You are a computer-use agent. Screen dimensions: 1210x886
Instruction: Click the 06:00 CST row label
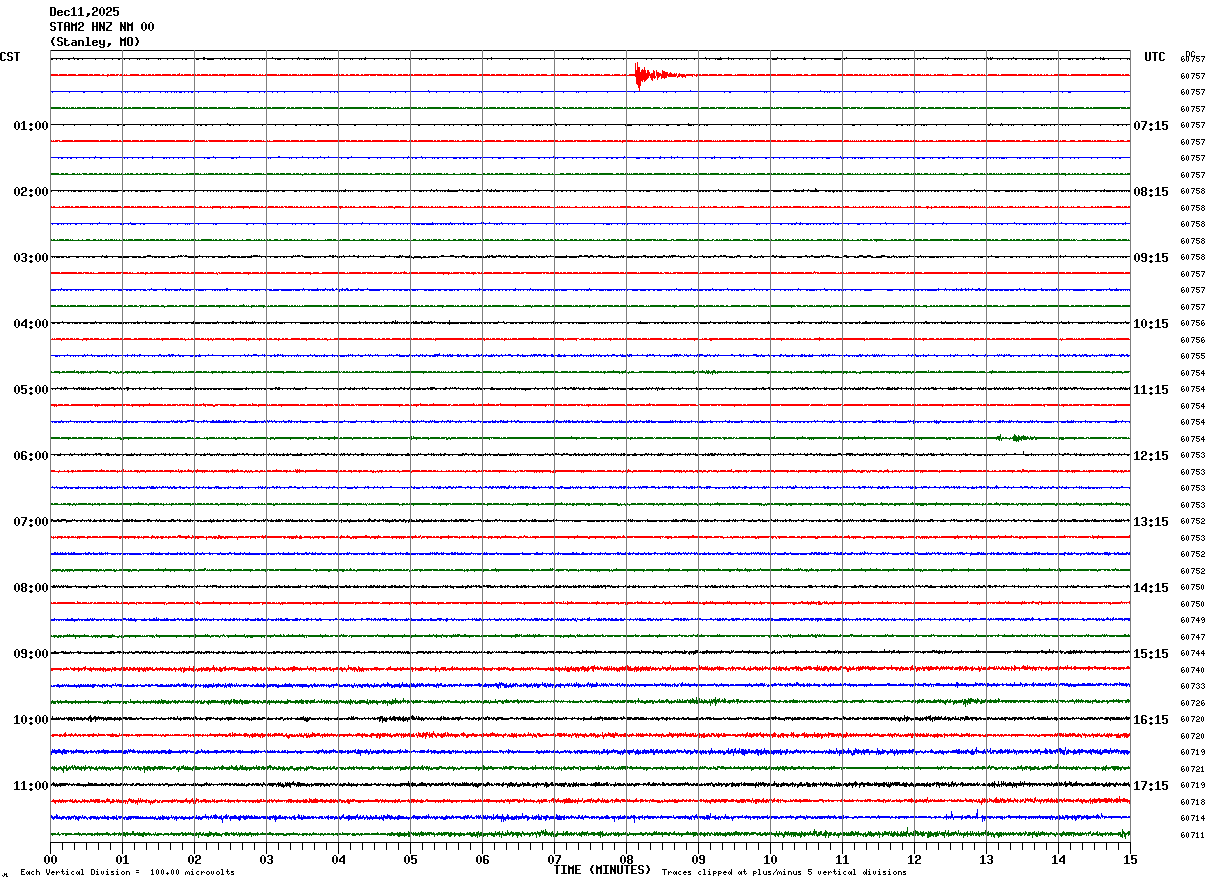coord(31,455)
